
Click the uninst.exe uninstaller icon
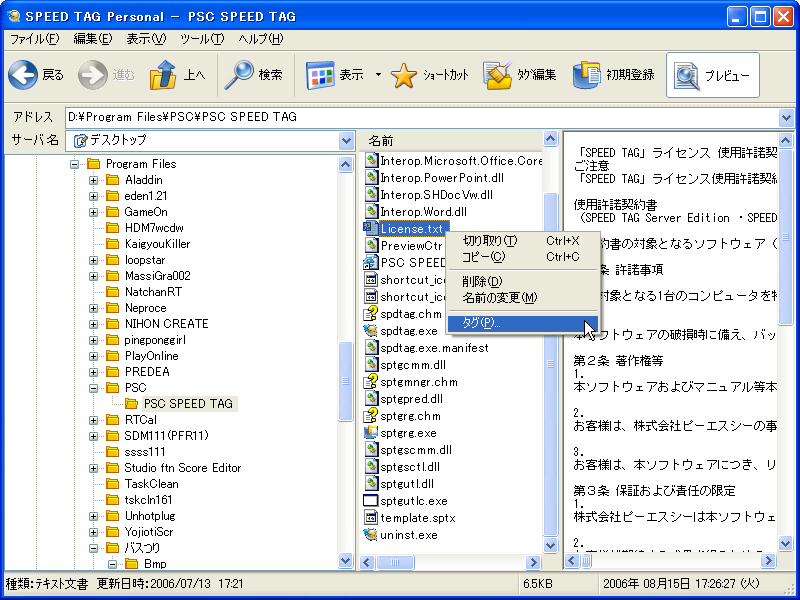click(370, 535)
